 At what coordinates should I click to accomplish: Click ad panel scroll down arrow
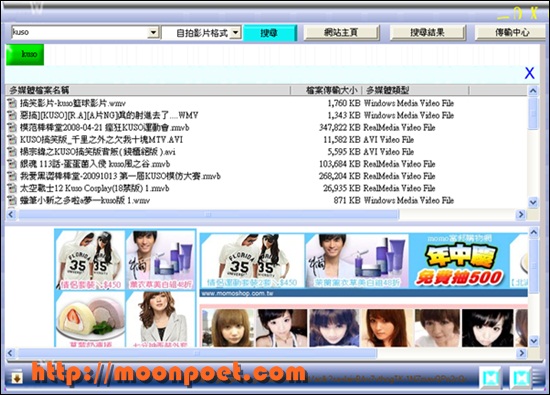point(533,341)
